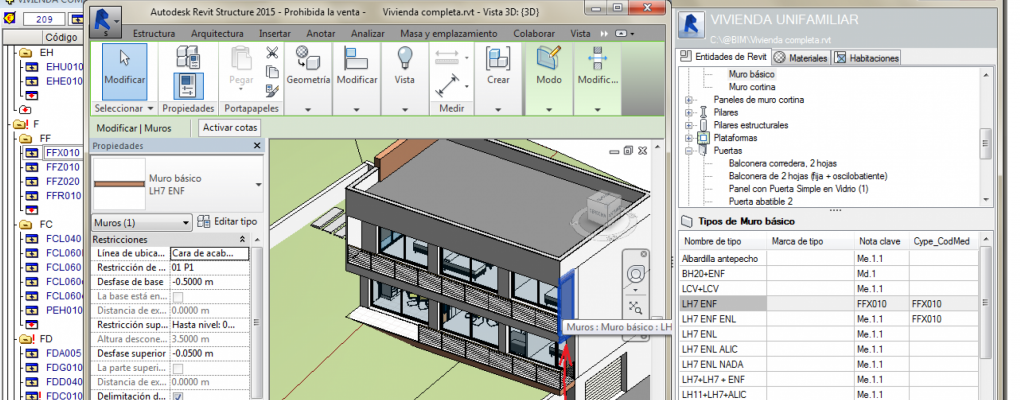Screen dimensions: 1020x400
Task: Select the LH7 ENF ENL row
Action: pyautogui.click(x=830, y=319)
